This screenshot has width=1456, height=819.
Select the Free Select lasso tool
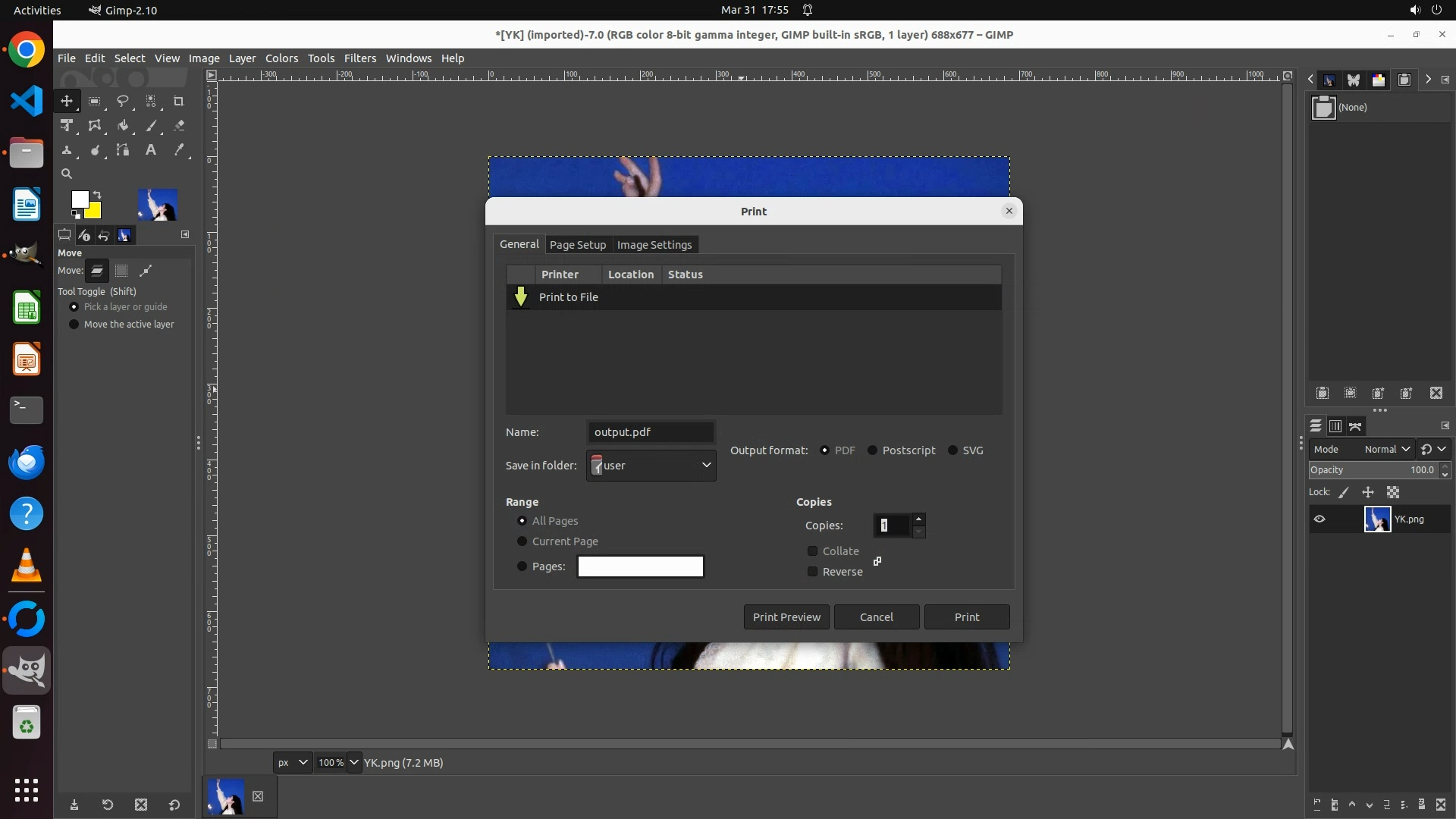pos(122,101)
